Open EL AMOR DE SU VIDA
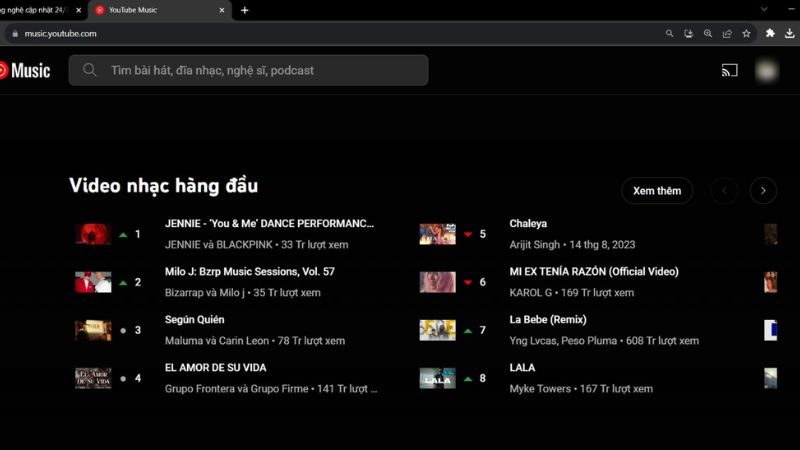Screen dimensions: 800x450 (215, 367)
